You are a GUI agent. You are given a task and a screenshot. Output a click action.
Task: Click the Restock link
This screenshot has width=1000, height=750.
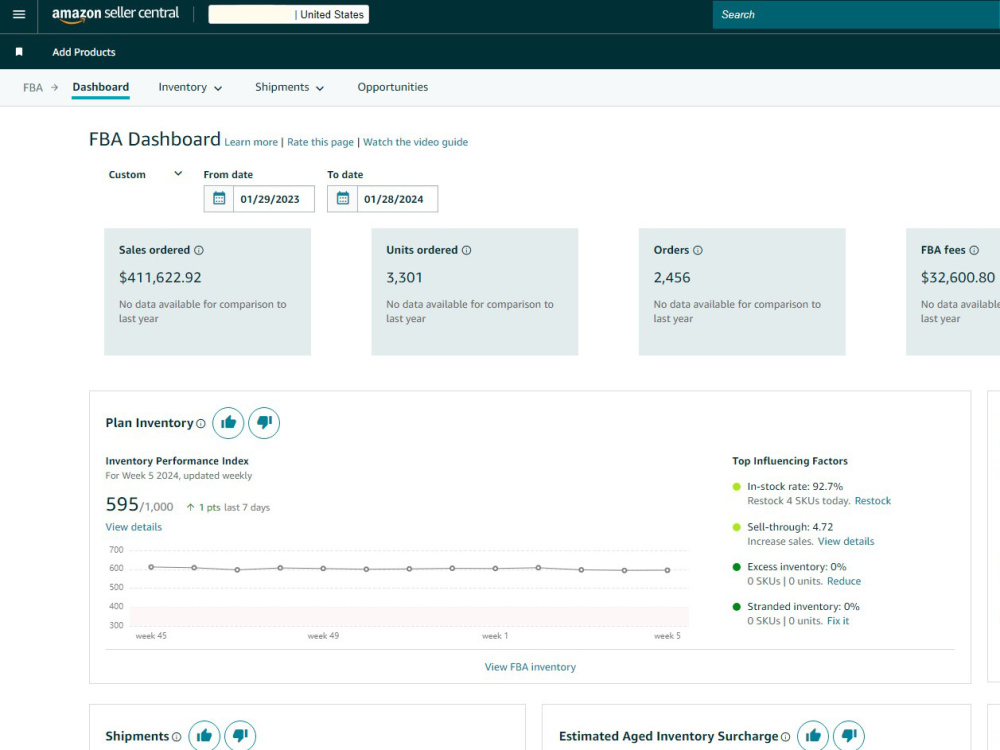coord(872,501)
